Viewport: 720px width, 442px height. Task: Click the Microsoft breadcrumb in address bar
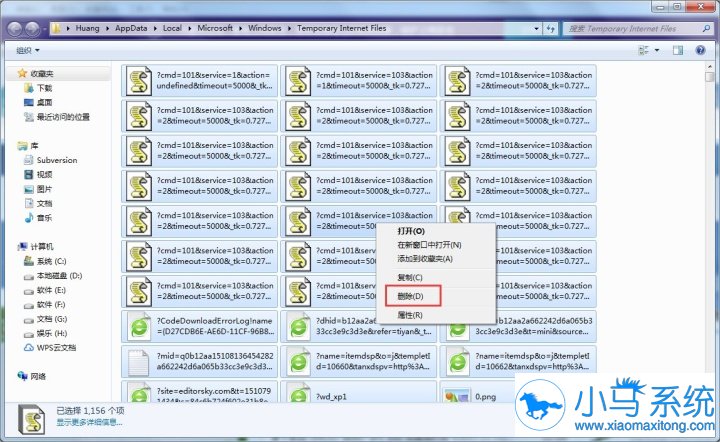pos(215,28)
